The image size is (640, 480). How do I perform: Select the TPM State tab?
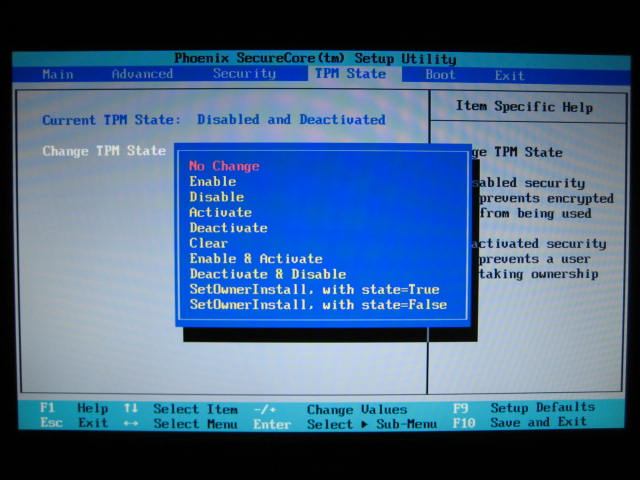pos(350,74)
